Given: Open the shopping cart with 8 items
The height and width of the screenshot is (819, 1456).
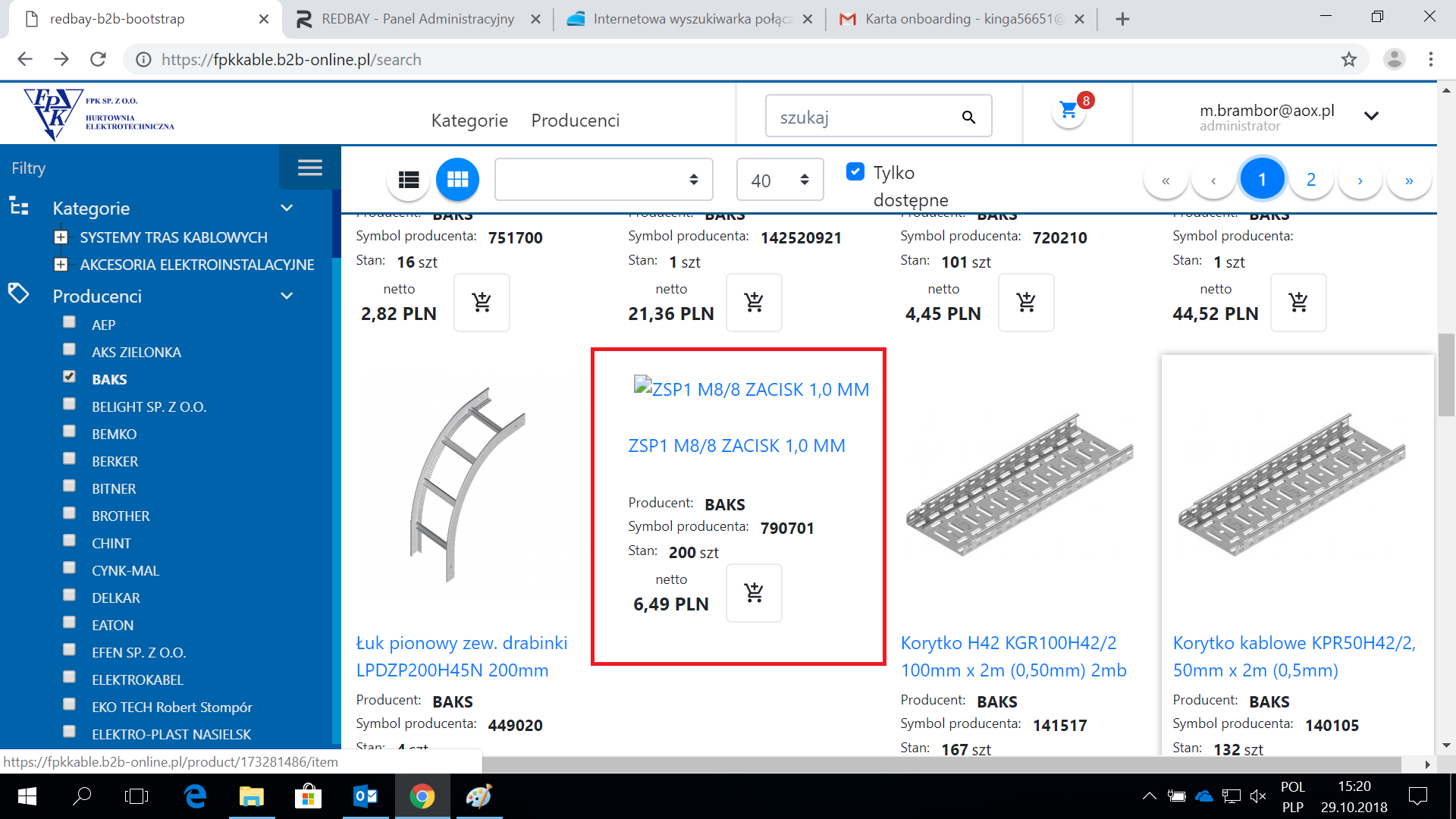Looking at the screenshot, I should 1069,112.
